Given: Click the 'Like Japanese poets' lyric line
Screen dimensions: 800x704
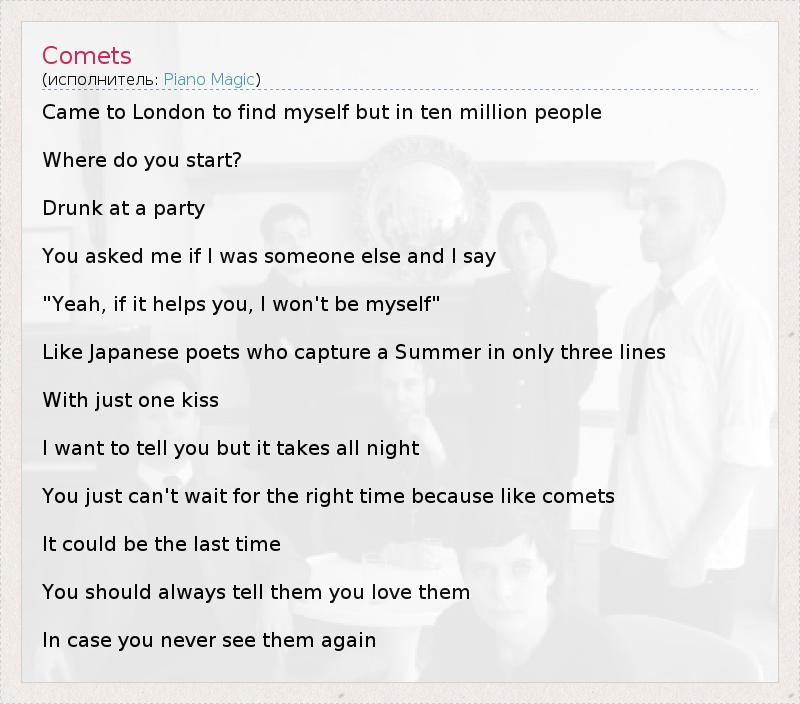Looking at the screenshot, I should point(353,352).
